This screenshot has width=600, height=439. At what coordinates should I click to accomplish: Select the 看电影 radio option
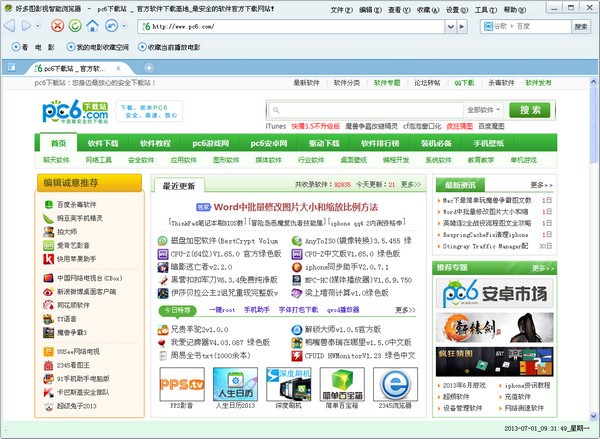pos(16,47)
